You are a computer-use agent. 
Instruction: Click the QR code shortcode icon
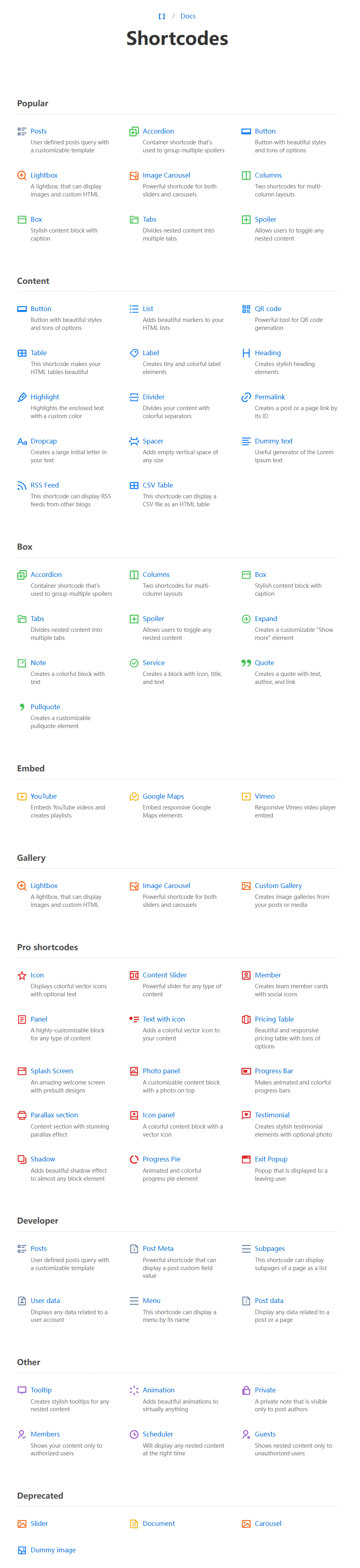[246, 309]
